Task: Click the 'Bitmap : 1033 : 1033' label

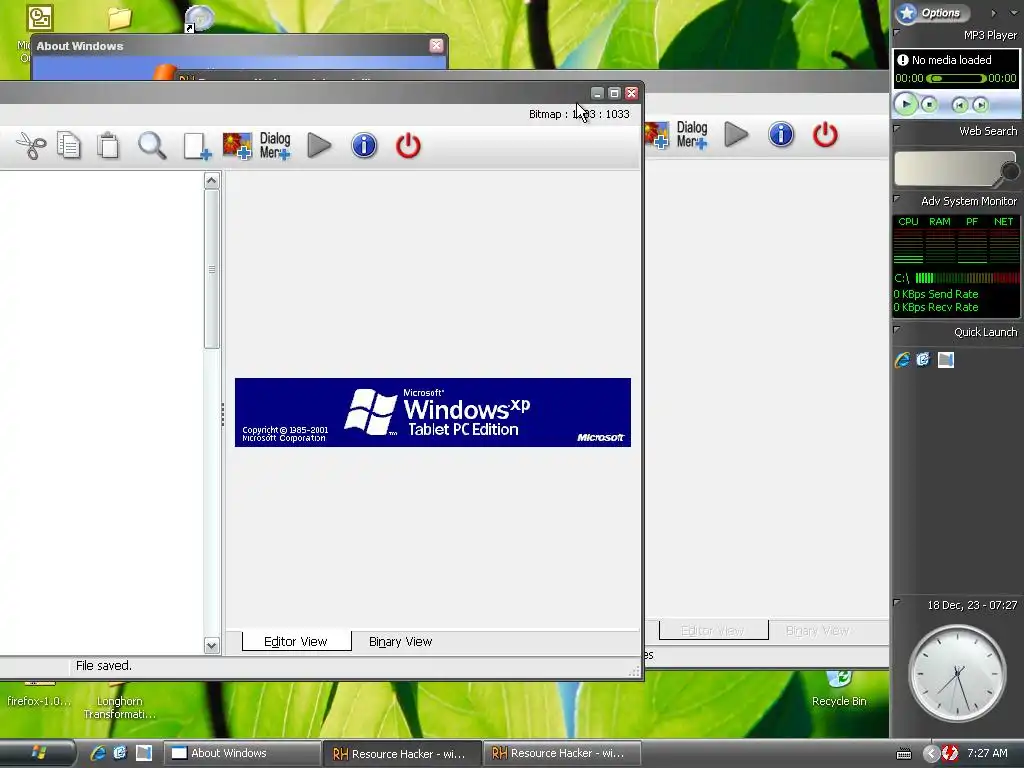Action: (579, 114)
